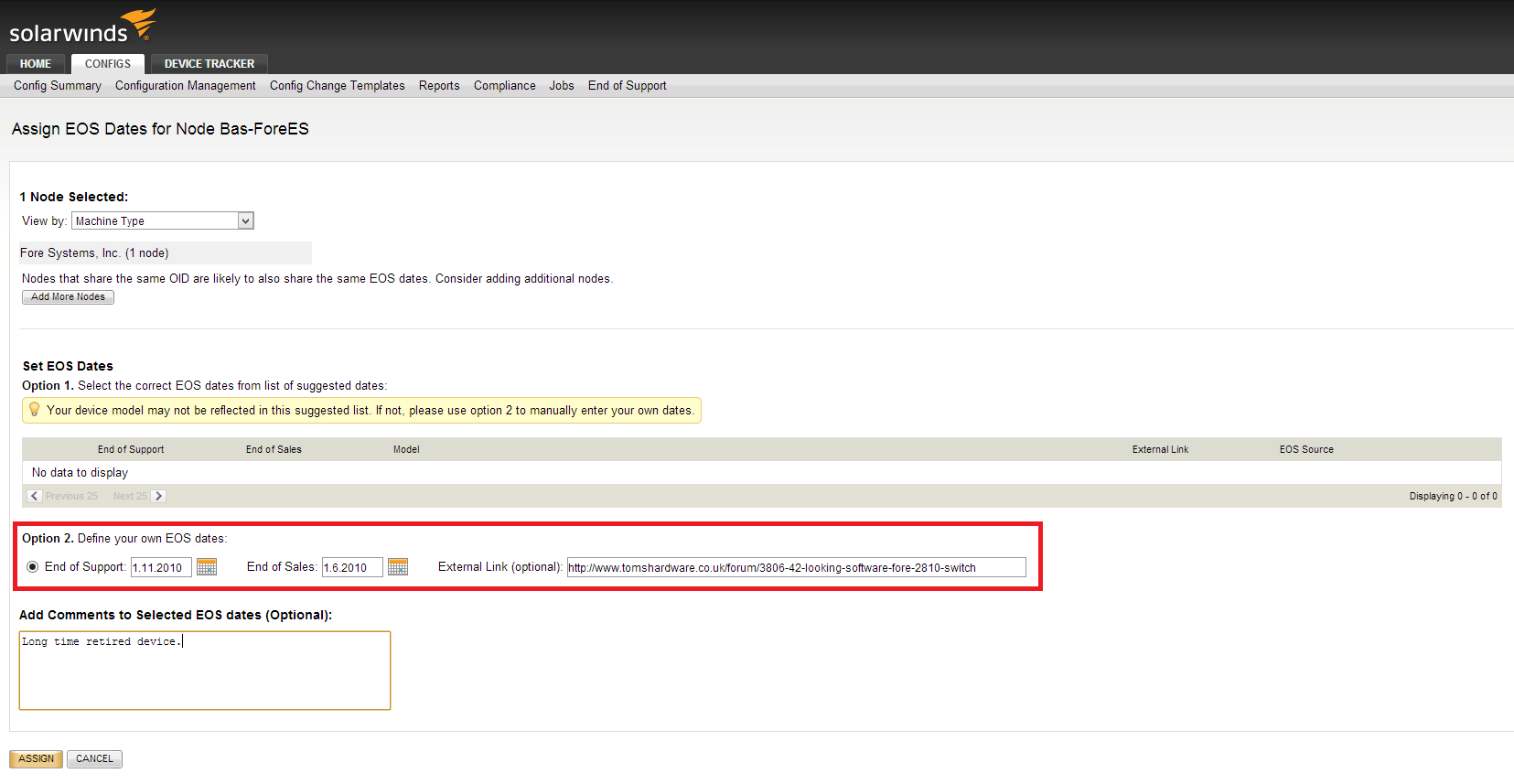Open Compliance menu item
Screen dimensions: 1514x784
point(505,85)
